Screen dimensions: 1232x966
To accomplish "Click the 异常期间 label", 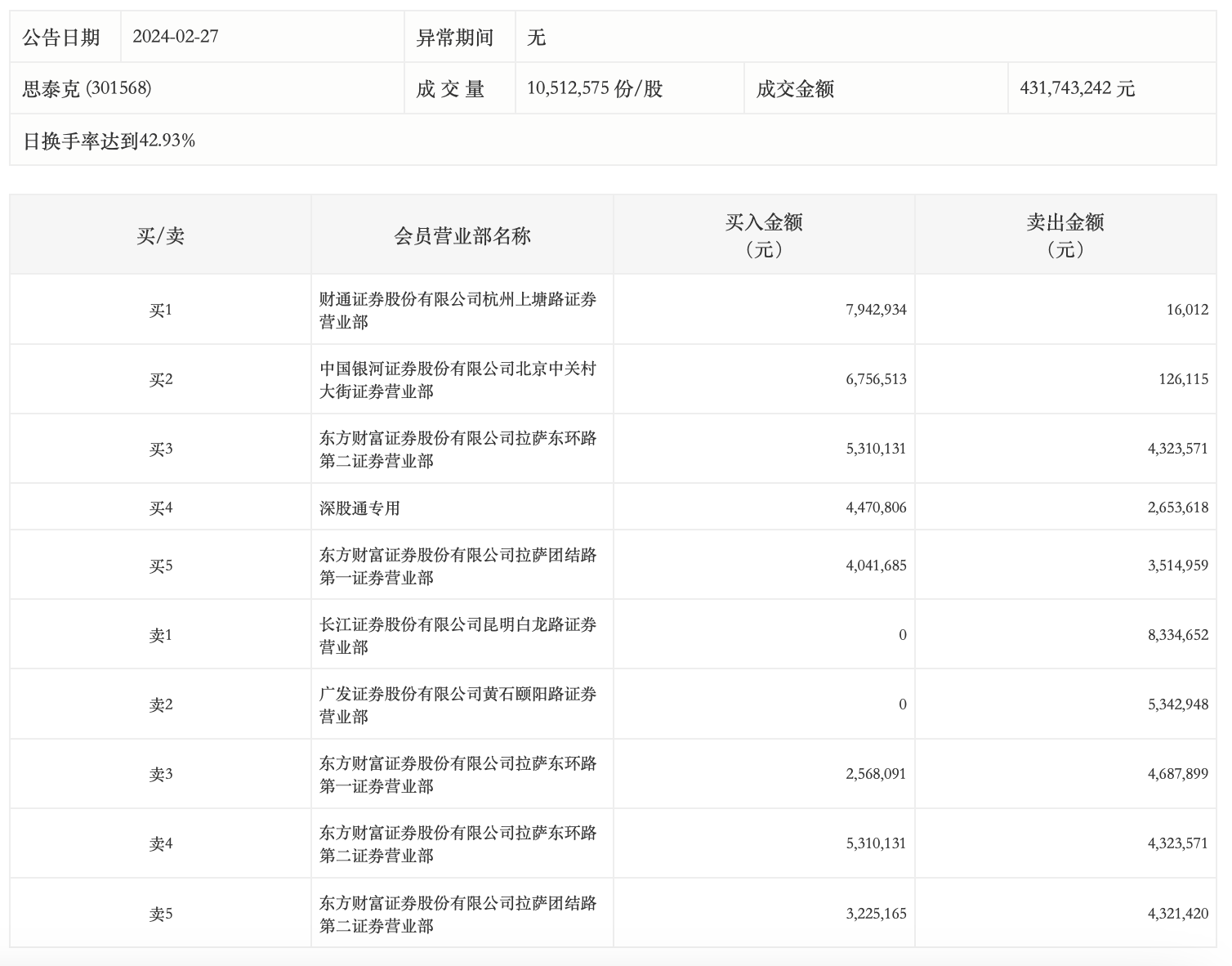I will pos(455,38).
